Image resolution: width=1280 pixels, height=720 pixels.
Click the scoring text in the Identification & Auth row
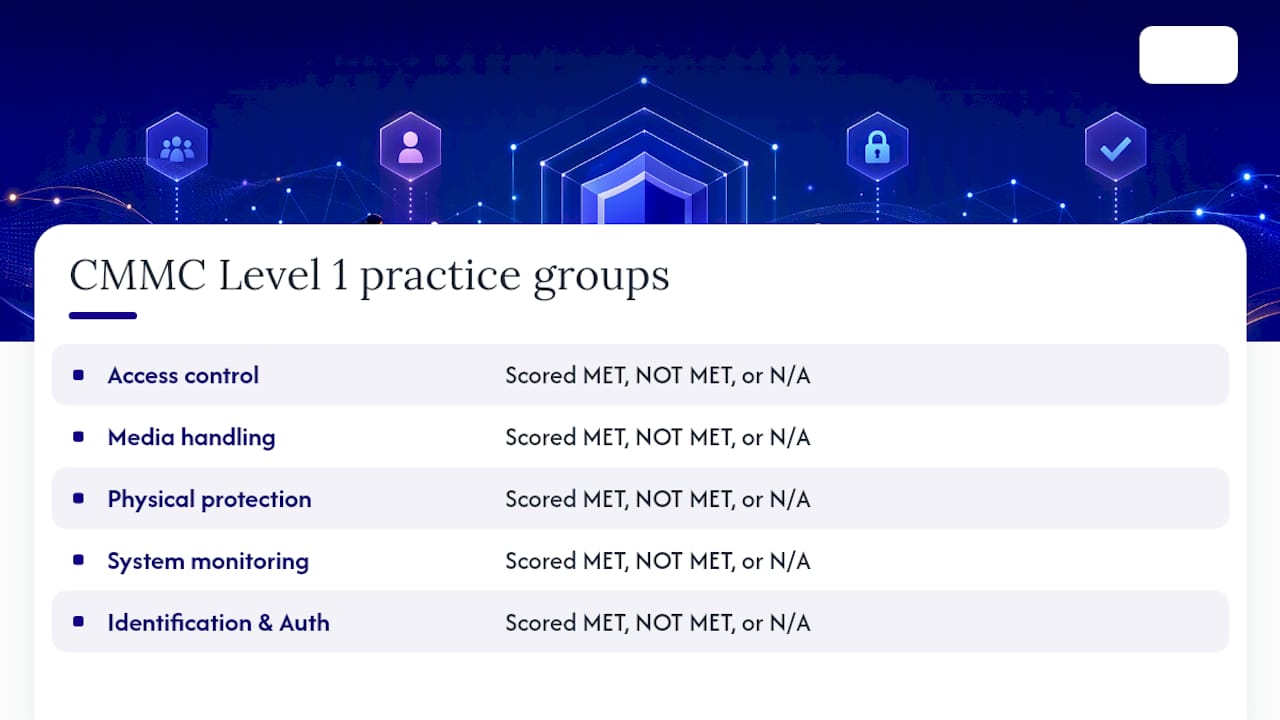657,622
